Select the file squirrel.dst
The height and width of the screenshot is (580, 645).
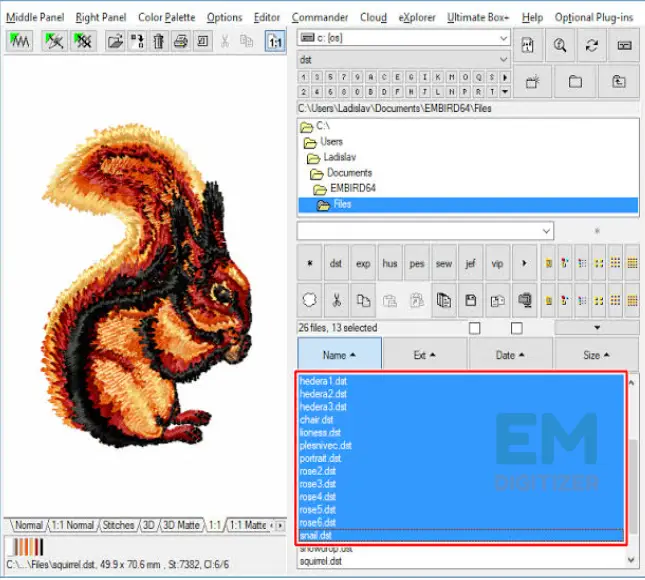coord(321,561)
